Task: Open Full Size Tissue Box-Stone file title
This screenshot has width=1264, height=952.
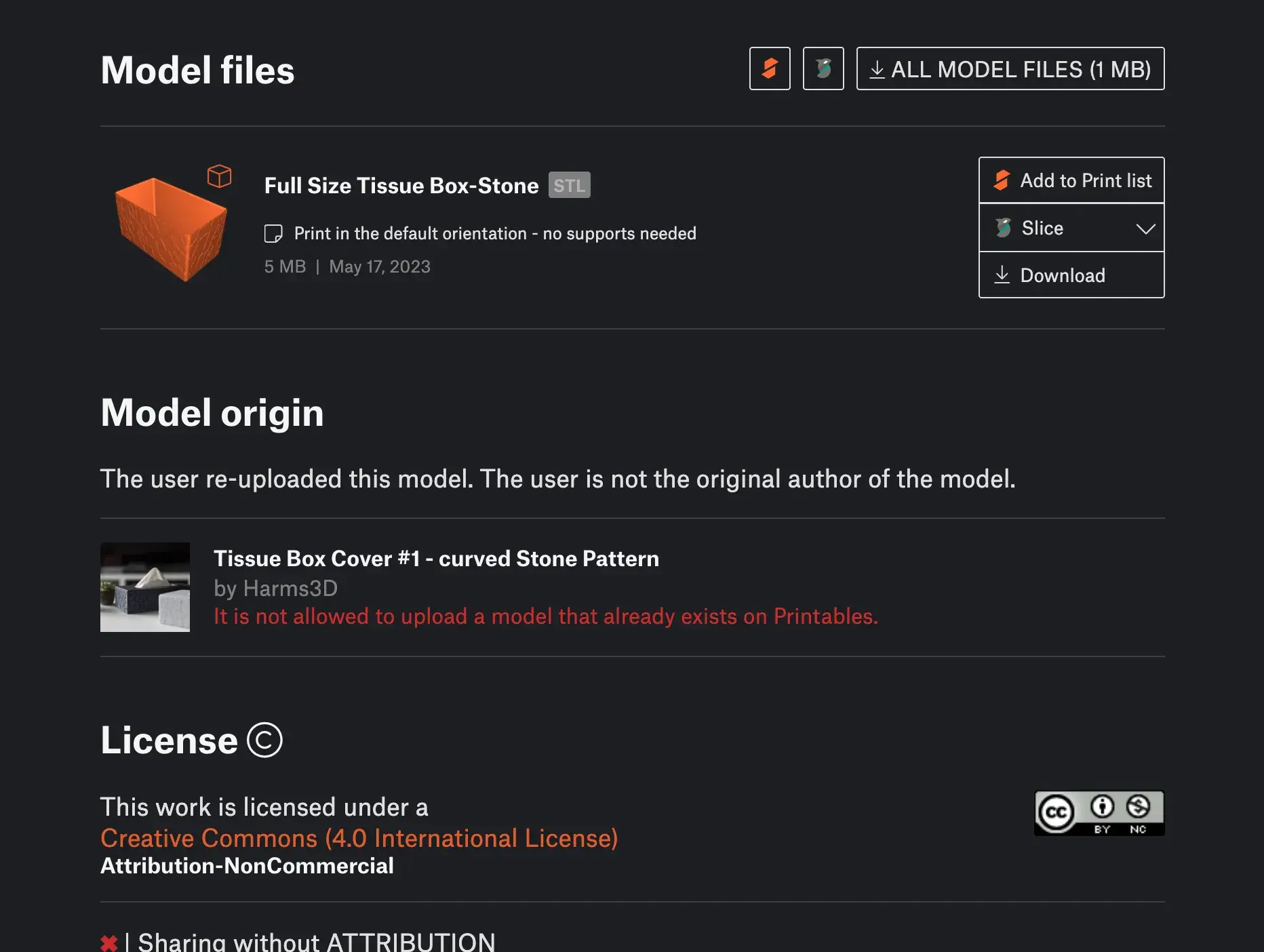Action: 401,185
